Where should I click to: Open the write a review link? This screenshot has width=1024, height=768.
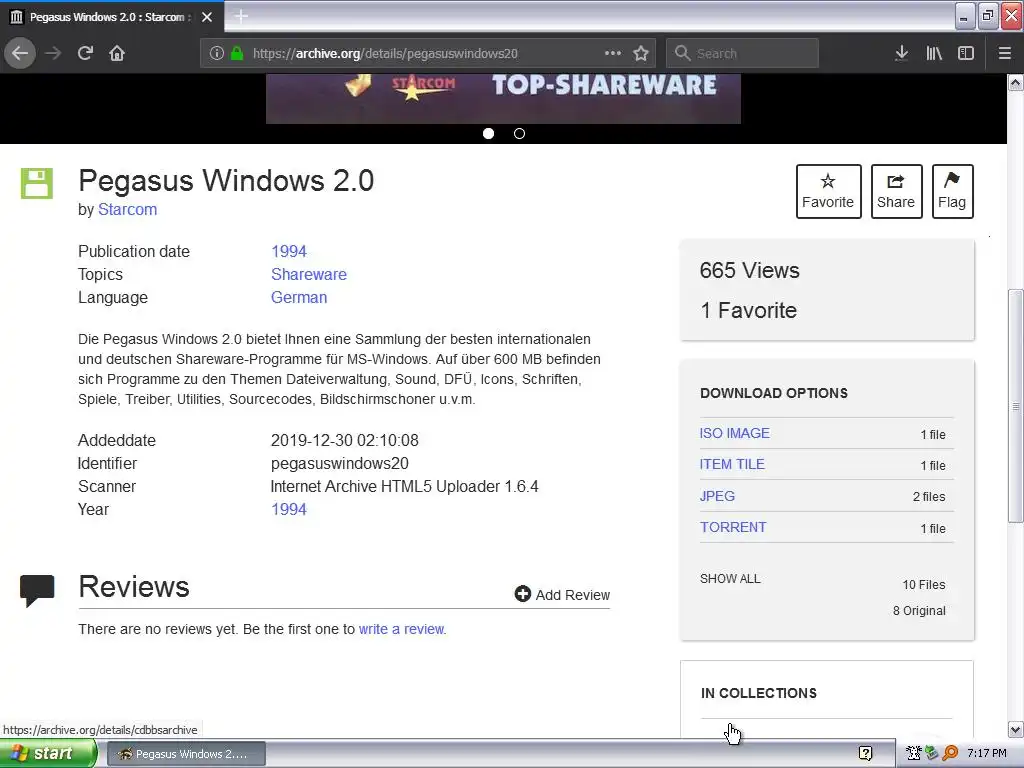(401, 629)
